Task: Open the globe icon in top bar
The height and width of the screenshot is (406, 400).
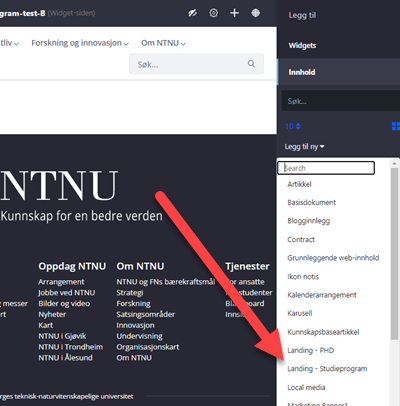Action: pos(256,13)
